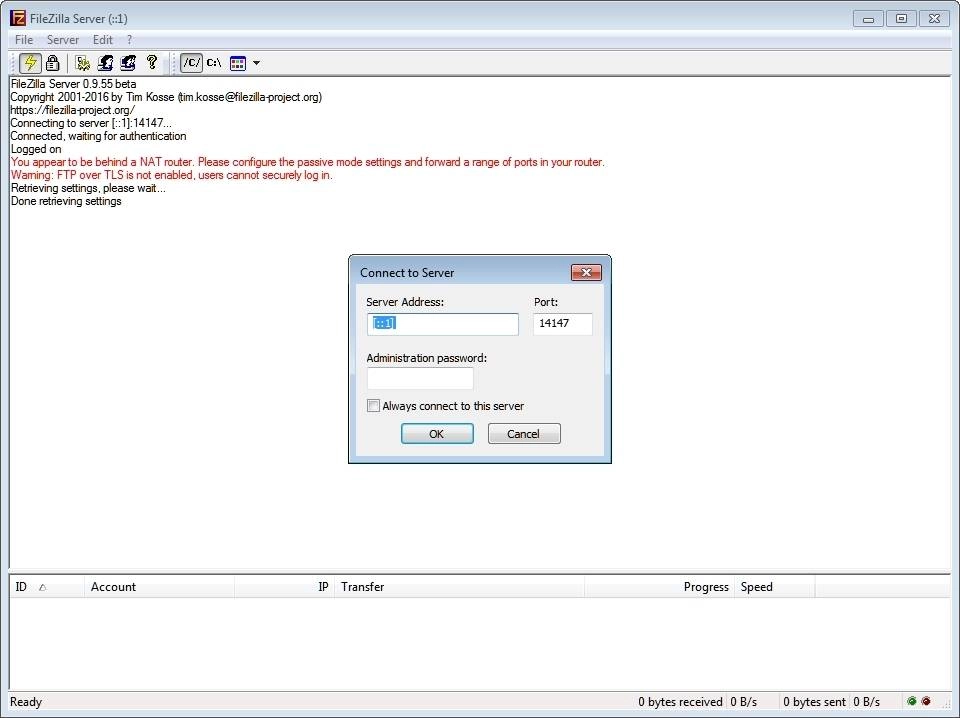Viewport: 960px width, 718px height.
Task: Click the padlock lock server icon
Action: pos(53,62)
